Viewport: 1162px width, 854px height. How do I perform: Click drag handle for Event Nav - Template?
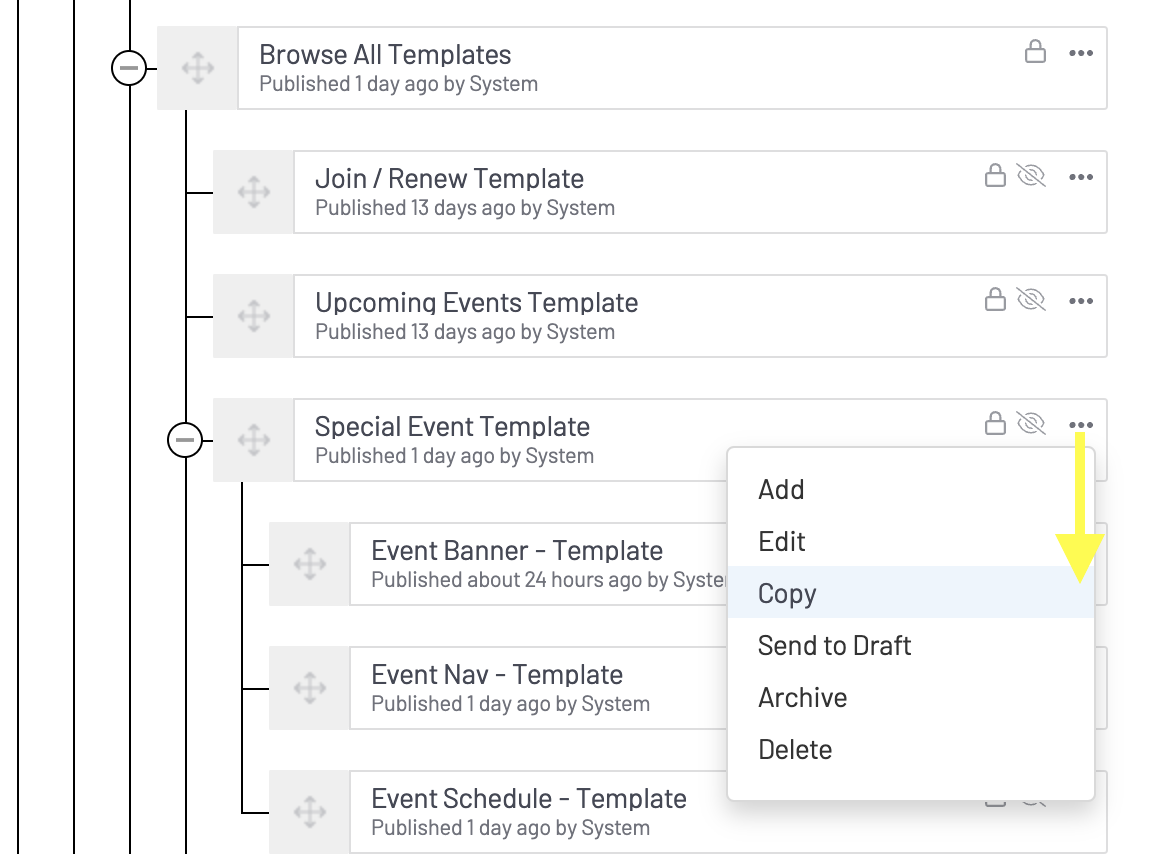point(310,688)
